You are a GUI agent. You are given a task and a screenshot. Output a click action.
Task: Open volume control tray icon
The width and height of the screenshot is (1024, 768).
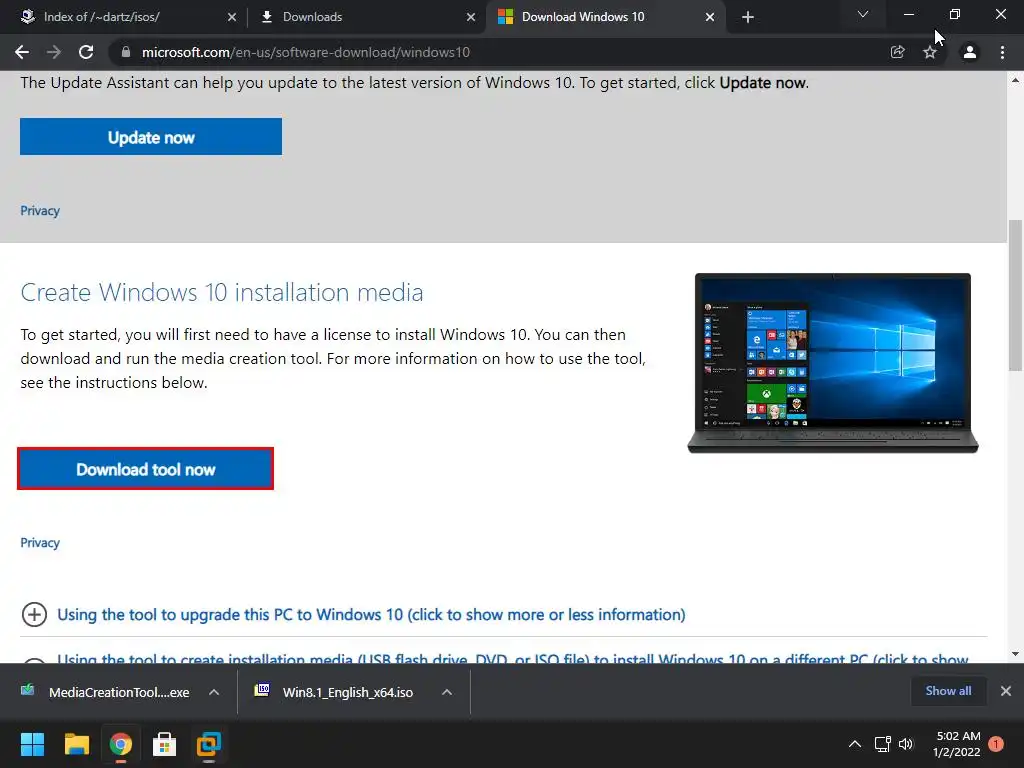pos(906,744)
